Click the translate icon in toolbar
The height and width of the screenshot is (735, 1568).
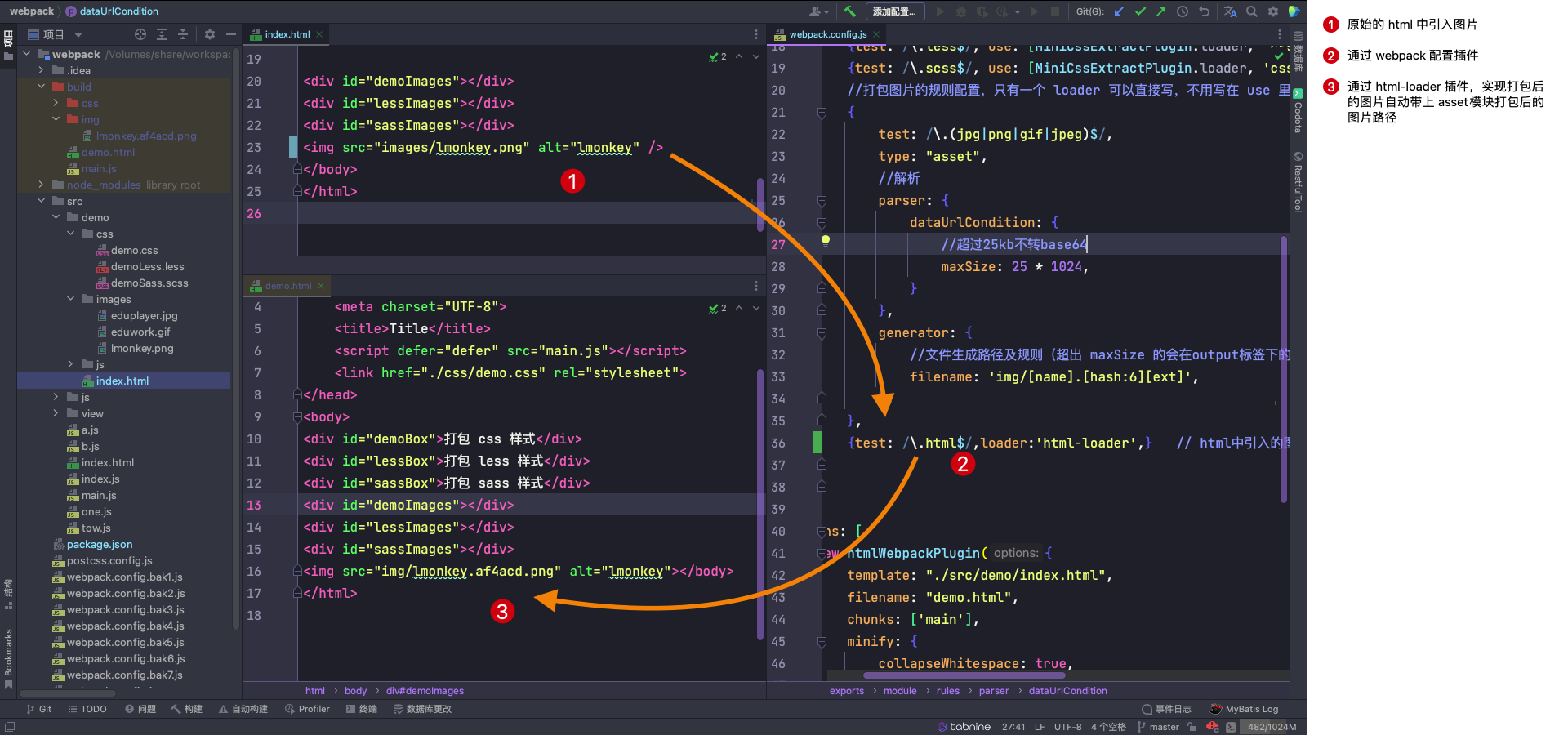click(x=1231, y=11)
